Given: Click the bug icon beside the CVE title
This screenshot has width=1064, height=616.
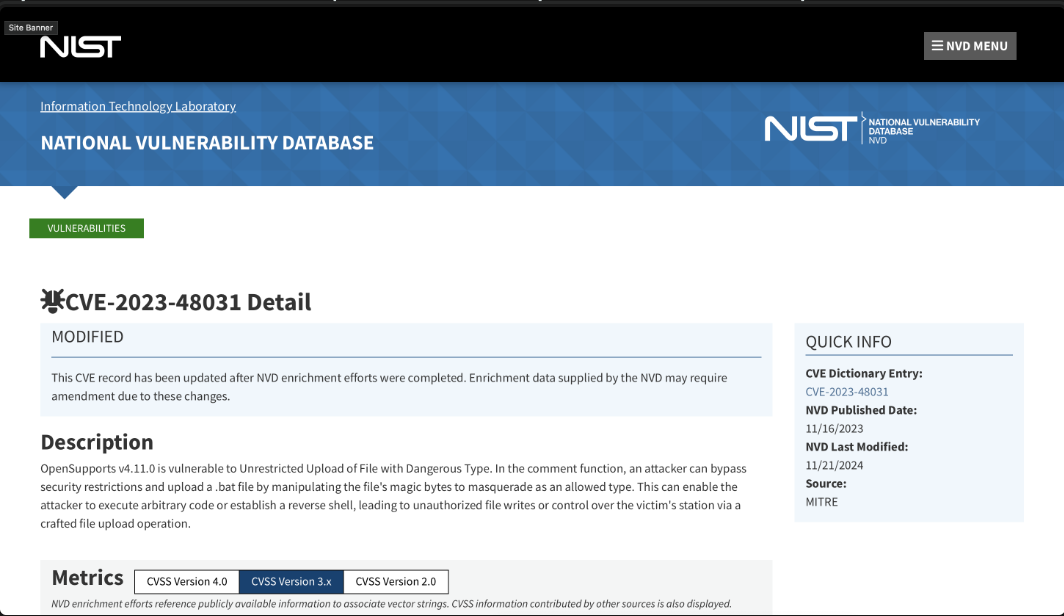Looking at the screenshot, I should click(x=52, y=300).
